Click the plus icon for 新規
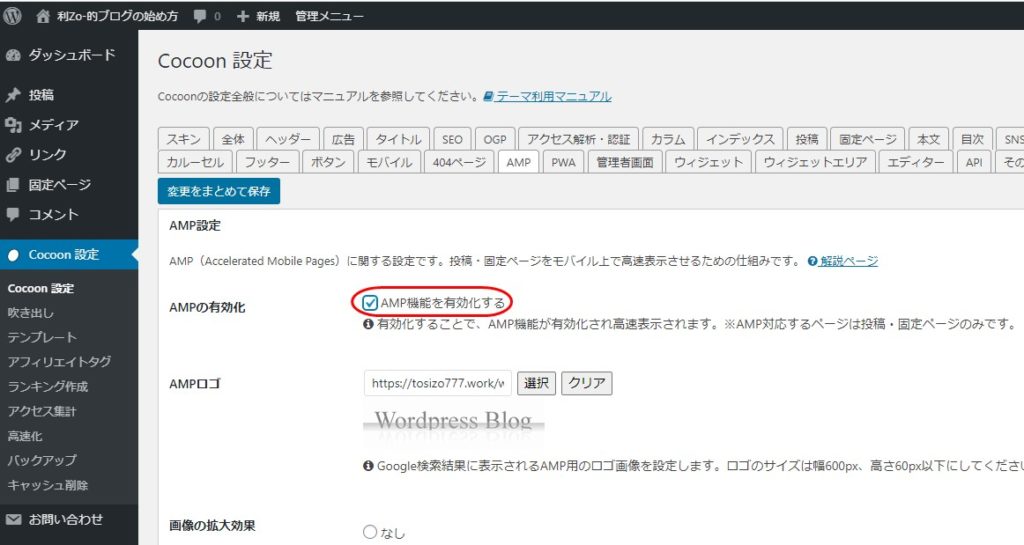1024x545 pixels. point(242,17)
